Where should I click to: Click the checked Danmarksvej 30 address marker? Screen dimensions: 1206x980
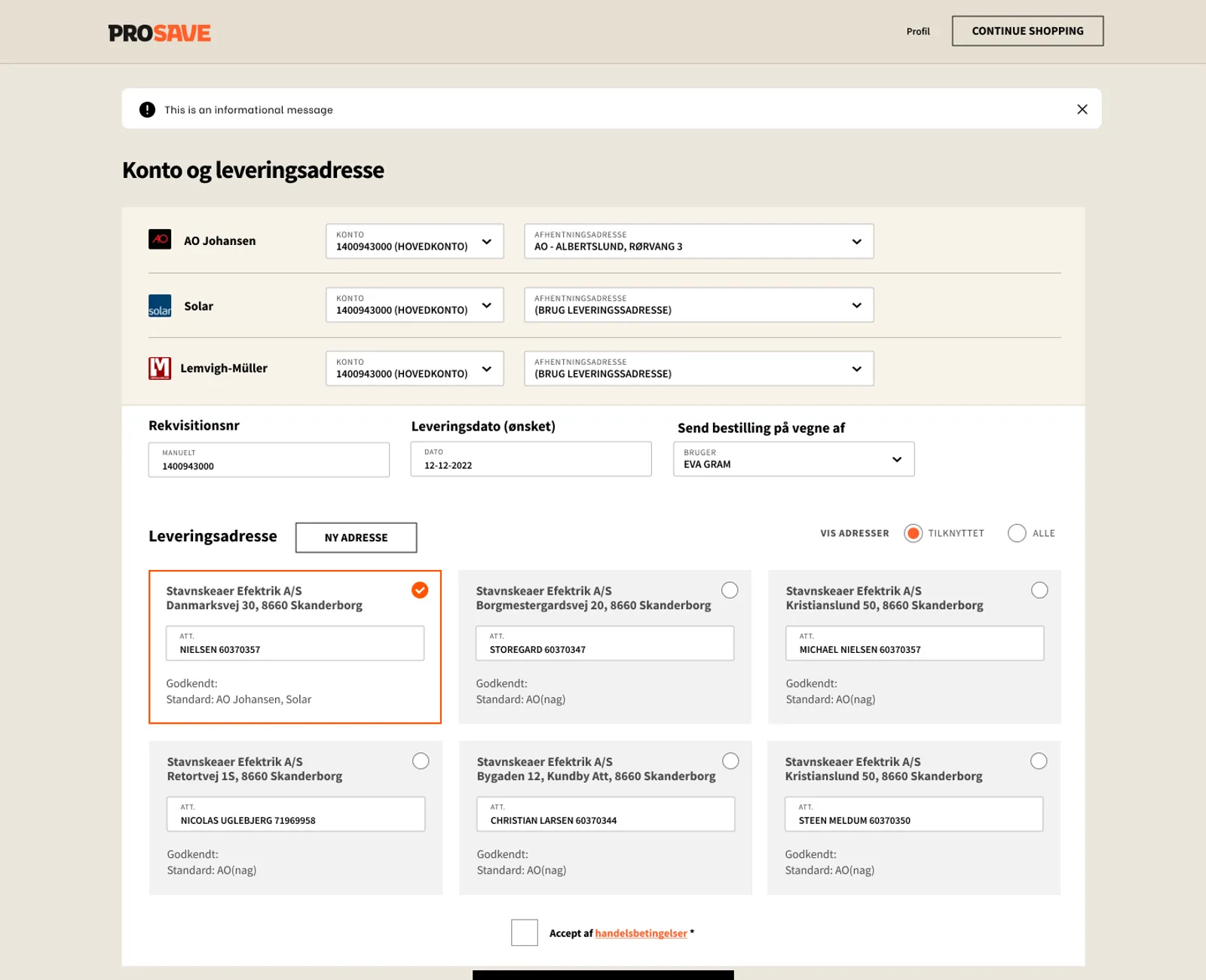420,590
